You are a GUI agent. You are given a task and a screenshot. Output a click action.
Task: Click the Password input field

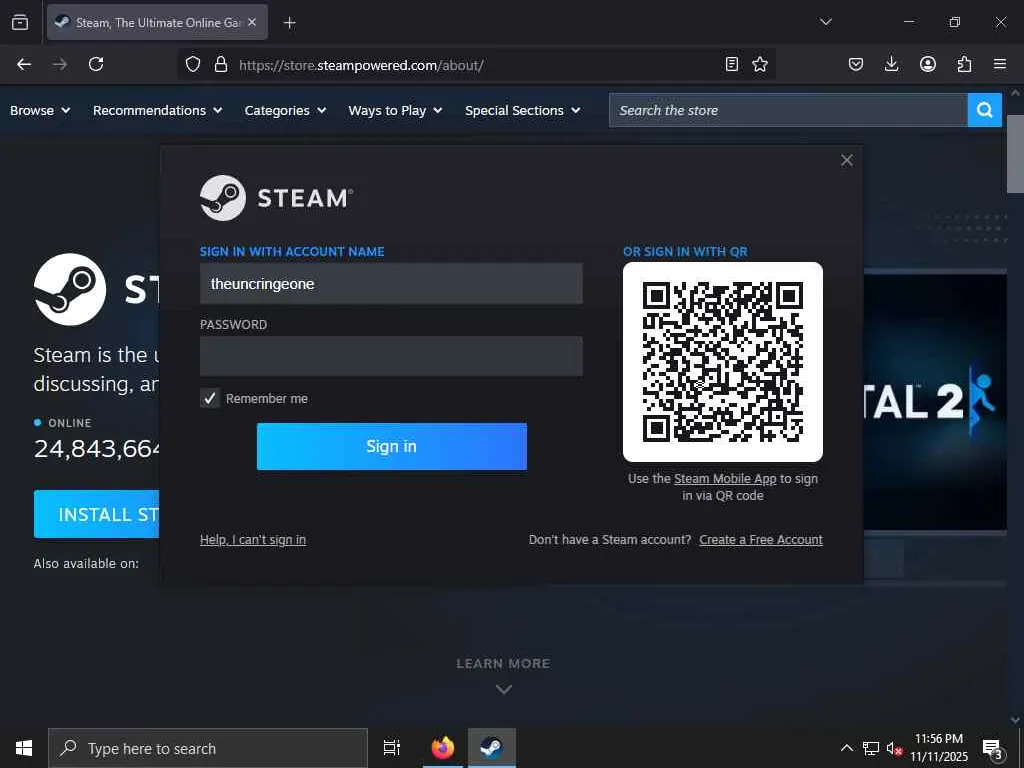[391, 356]
